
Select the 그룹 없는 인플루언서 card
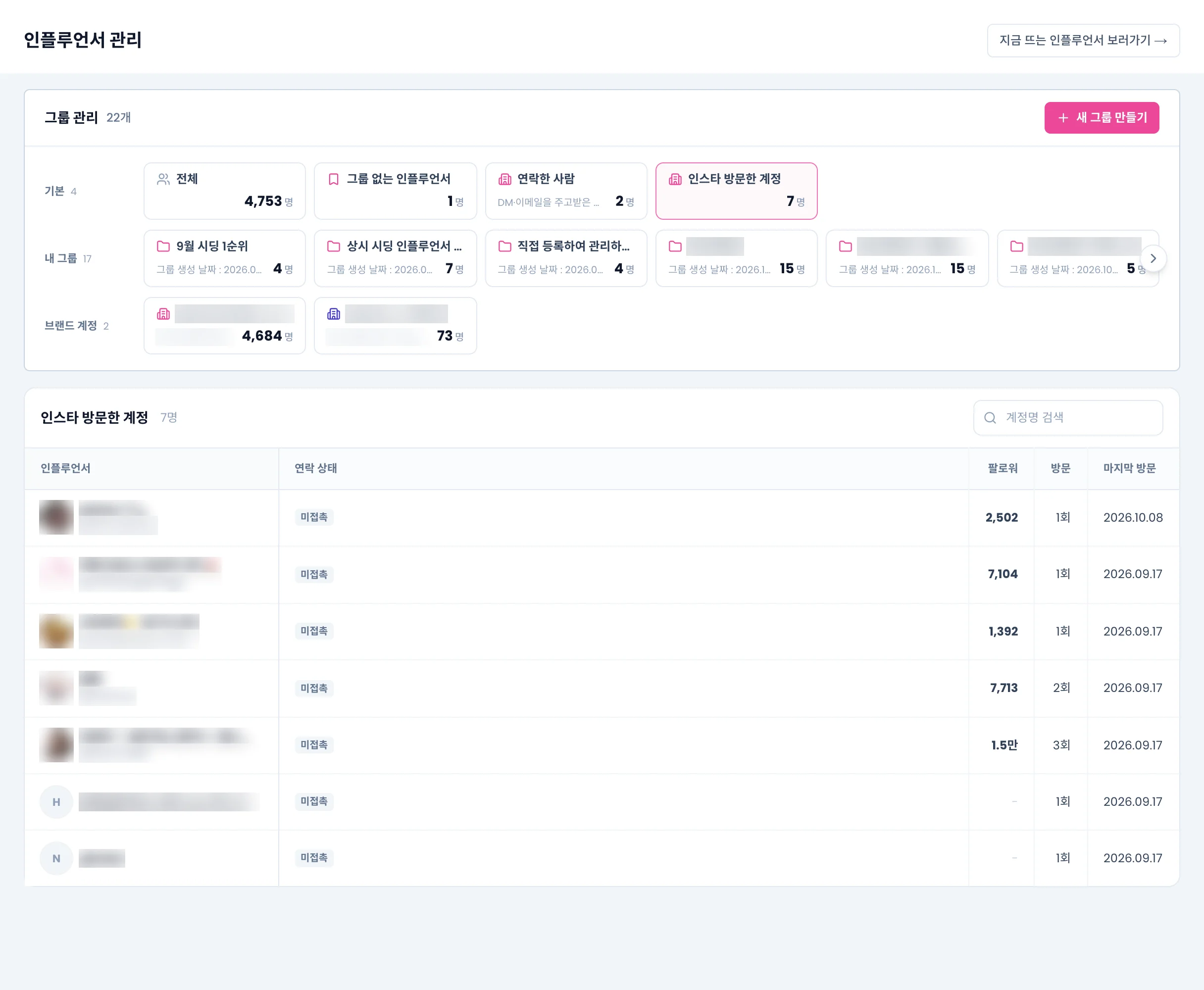click(395, 191)
